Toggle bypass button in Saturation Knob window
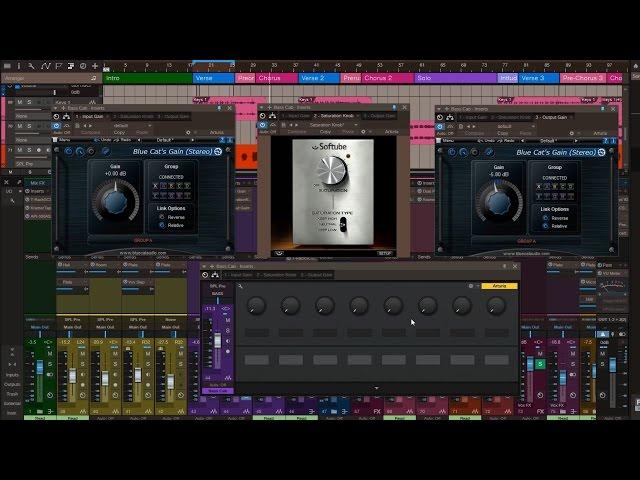Viewport: 640px width, 480px height. pos(262,125)
